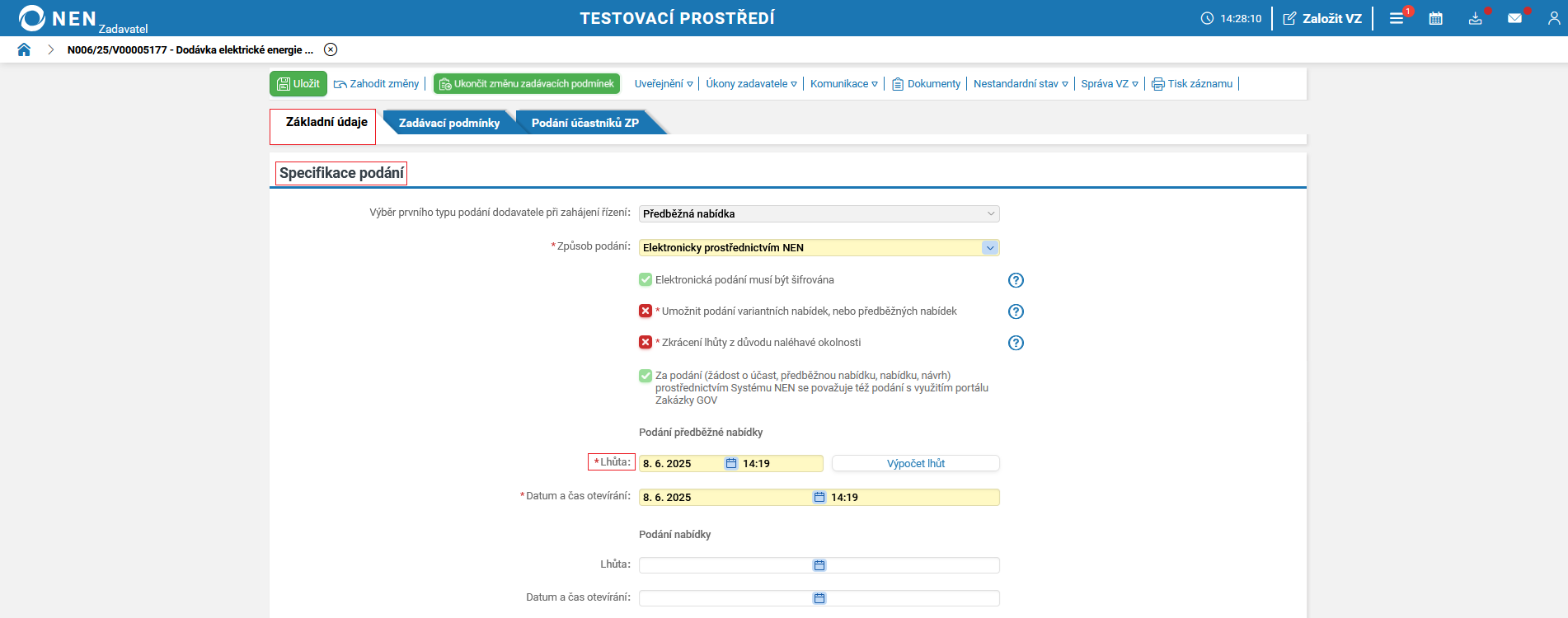
Task: Close the N006/25/V00005177 breadcrumb tab
Action: click(331, 49)
